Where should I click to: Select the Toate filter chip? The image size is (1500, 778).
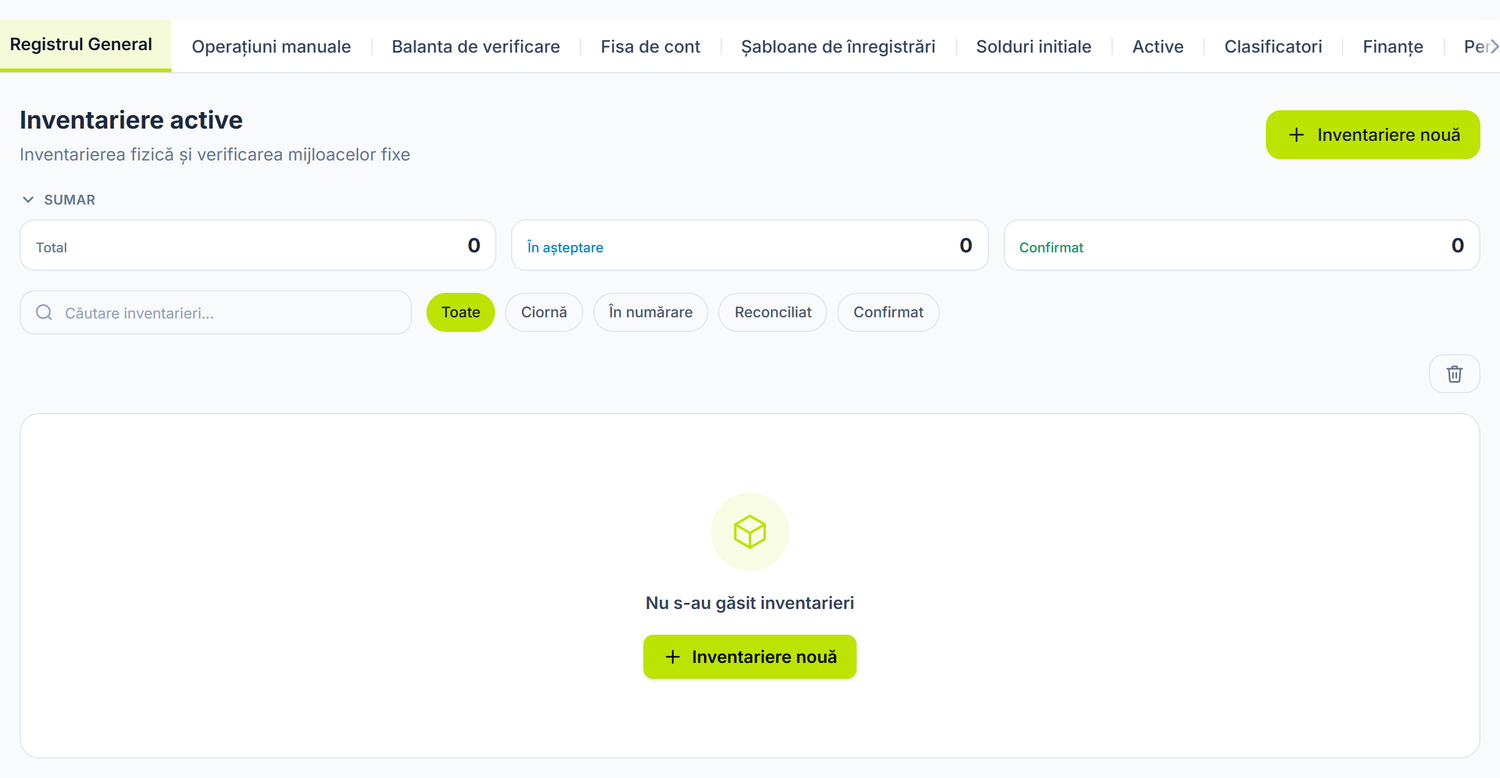(461, 312)
